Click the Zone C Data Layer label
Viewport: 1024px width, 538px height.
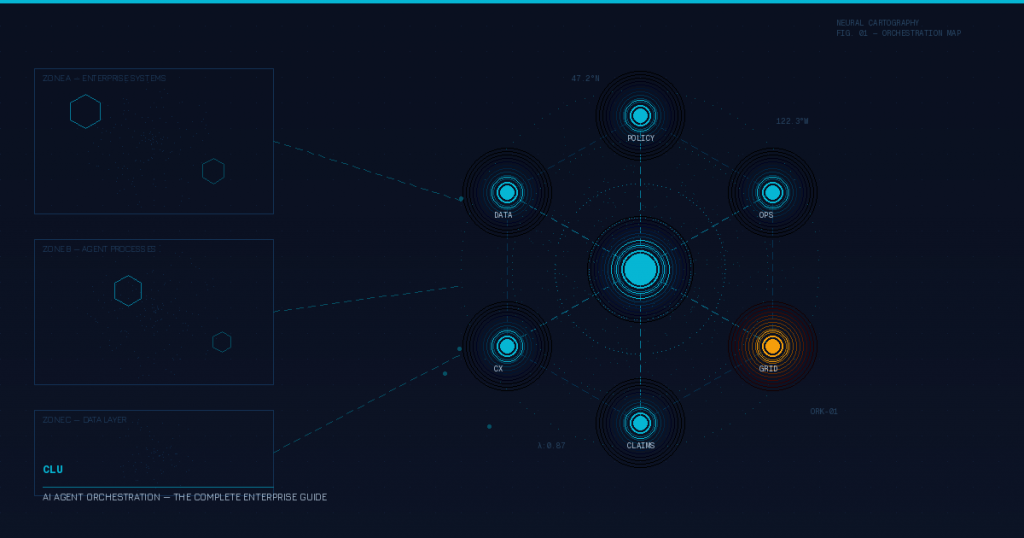(84, 420)
